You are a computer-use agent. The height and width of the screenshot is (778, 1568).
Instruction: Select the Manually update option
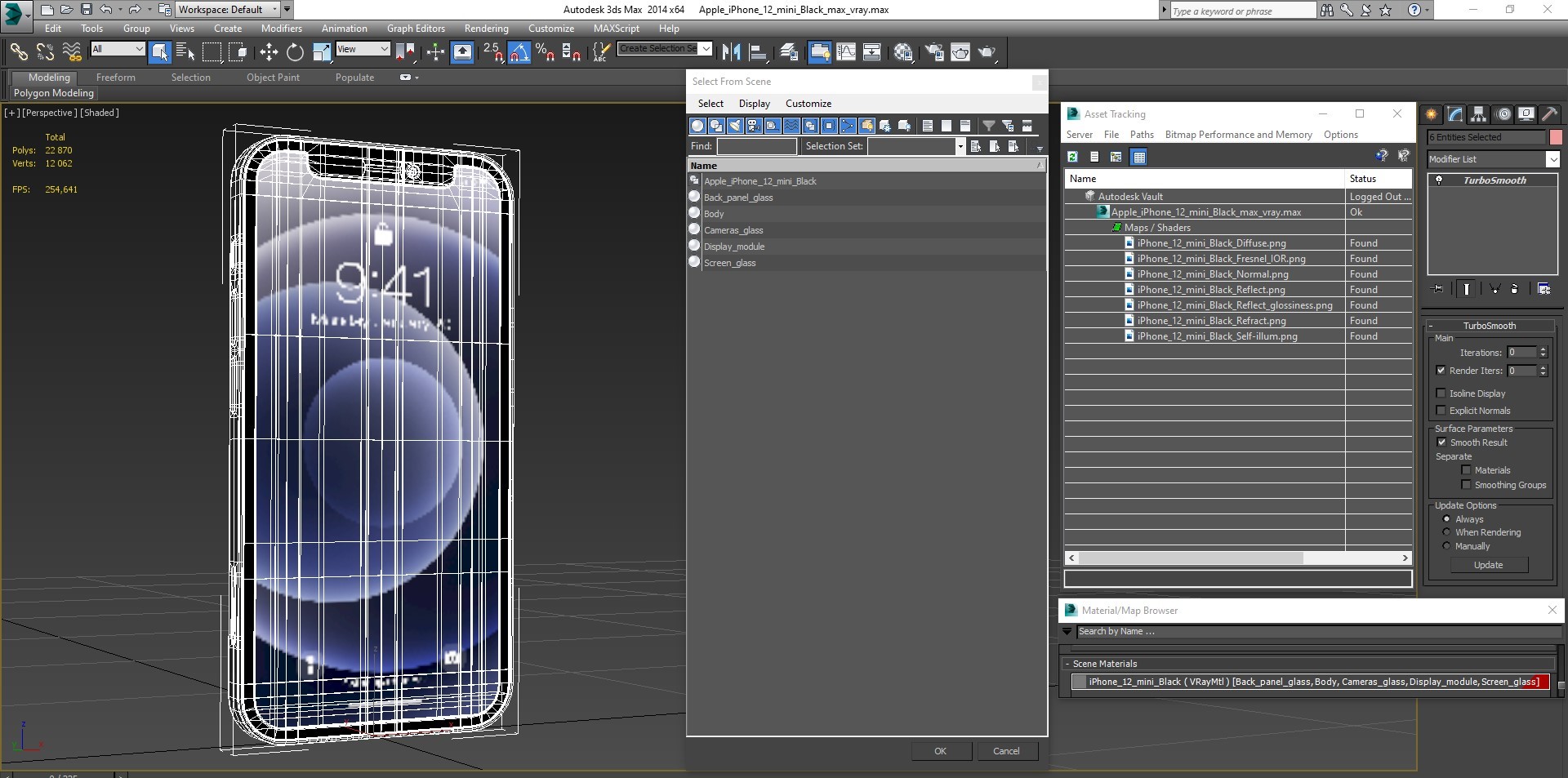[1446, 546]
